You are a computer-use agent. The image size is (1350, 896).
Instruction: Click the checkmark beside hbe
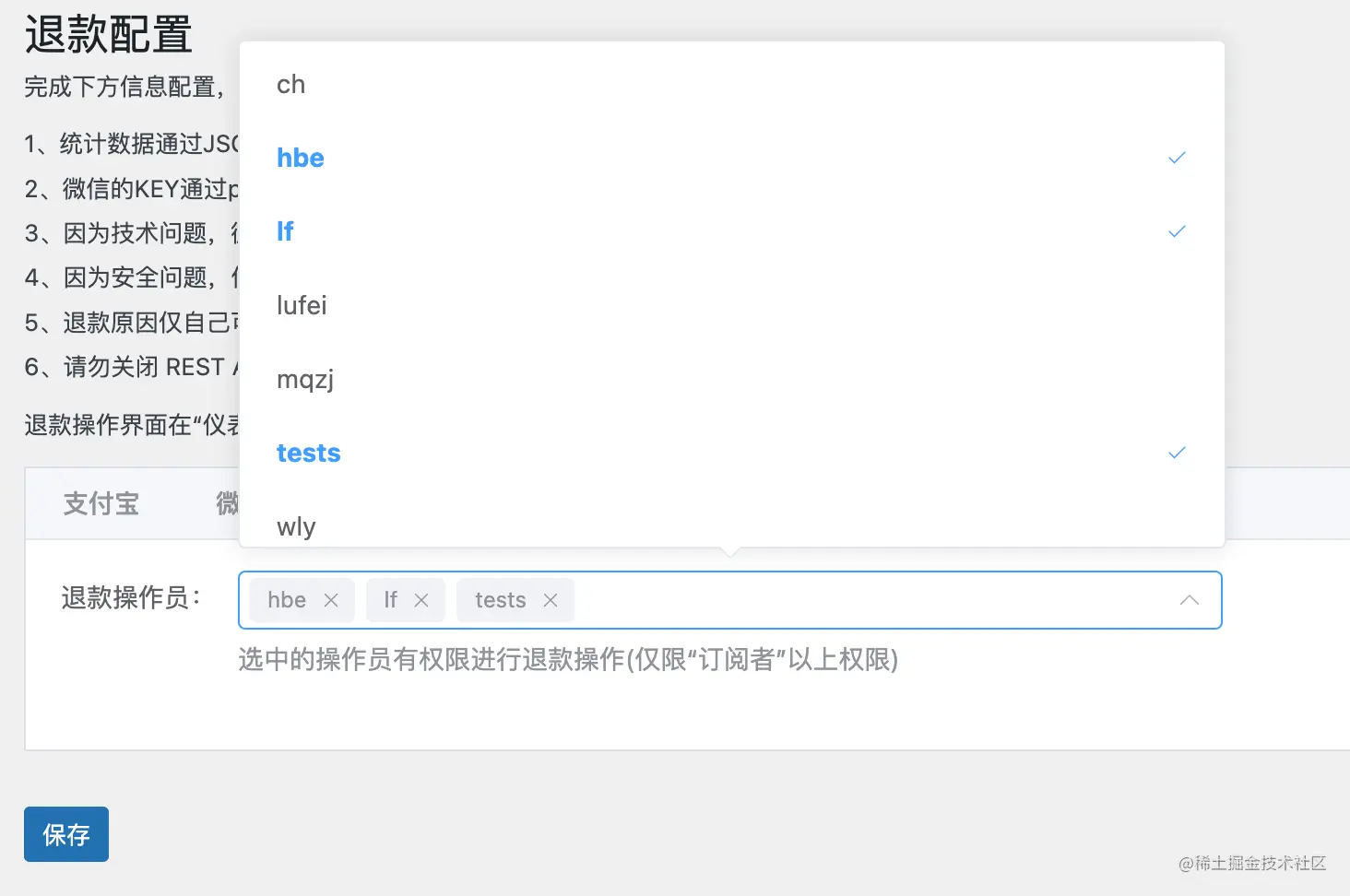pyautogui.click(x=1177, y=158)
